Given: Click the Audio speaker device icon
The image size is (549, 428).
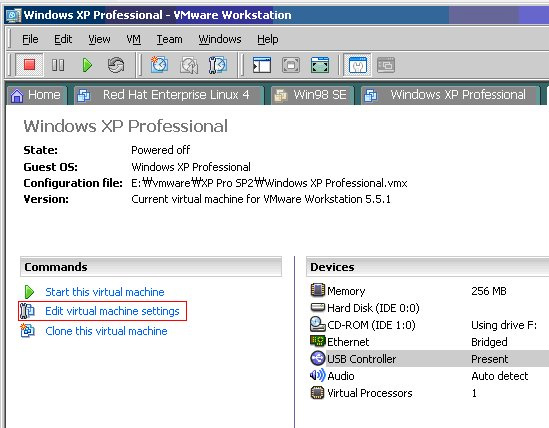Looking at the screenshot, I should 318,375.
